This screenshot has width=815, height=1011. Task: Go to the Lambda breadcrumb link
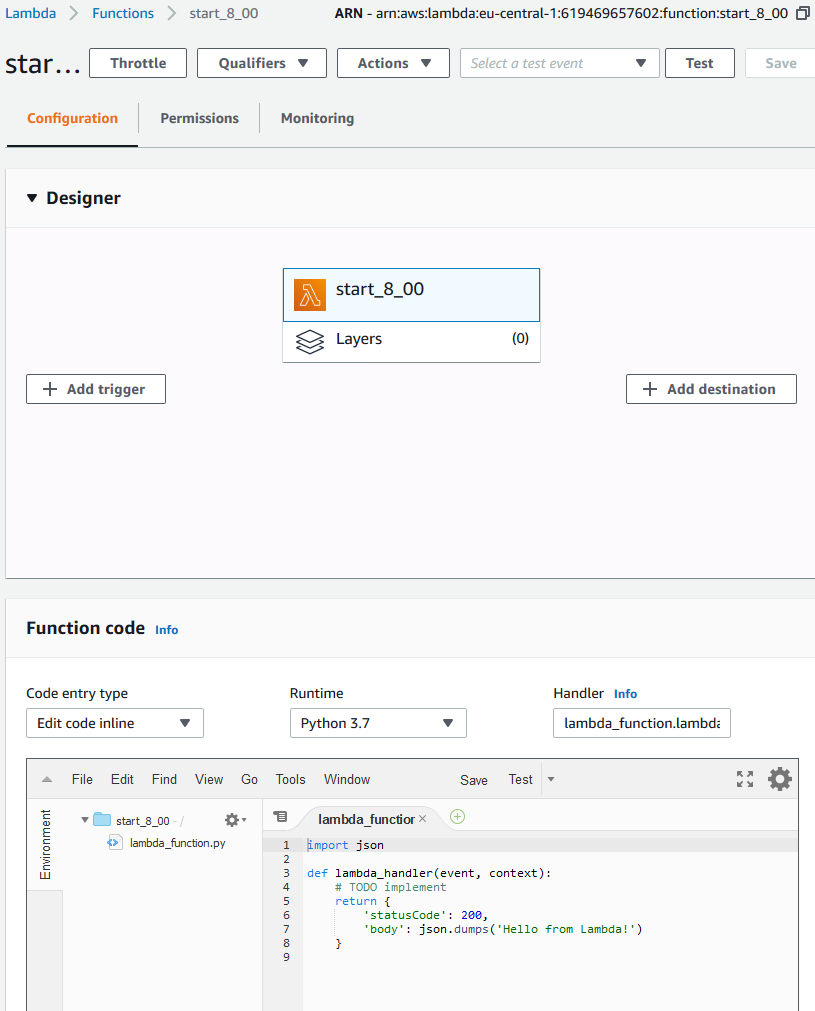(30, 13)
